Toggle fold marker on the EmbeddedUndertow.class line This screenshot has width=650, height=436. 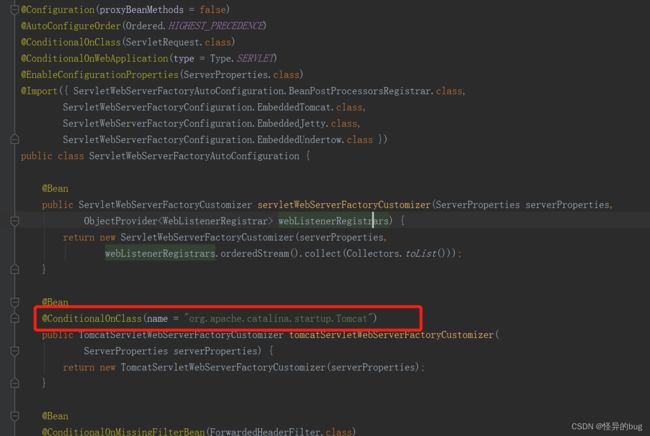(14, 140)
